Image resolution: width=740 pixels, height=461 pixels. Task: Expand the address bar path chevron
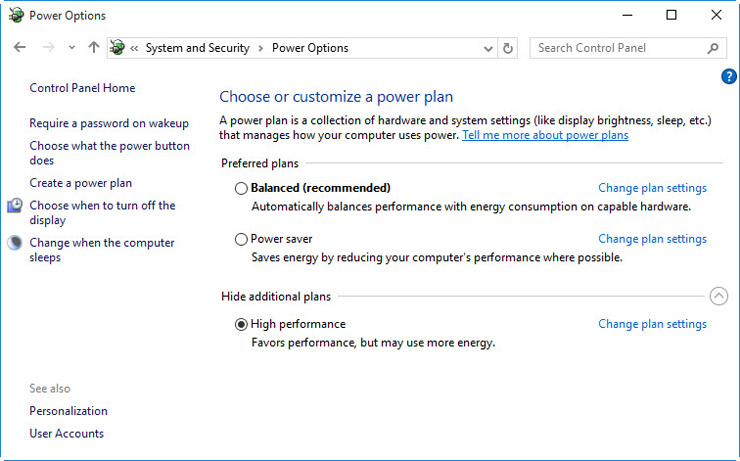tap(135, 48)
